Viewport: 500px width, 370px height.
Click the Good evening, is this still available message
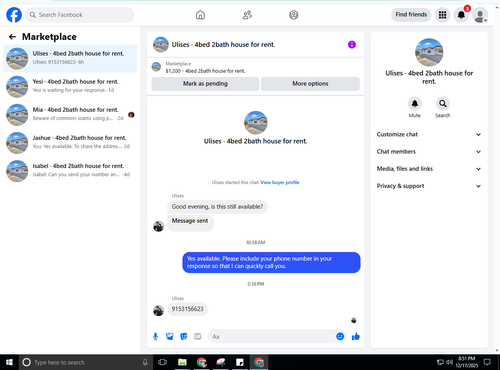click(x=217, y=207)
